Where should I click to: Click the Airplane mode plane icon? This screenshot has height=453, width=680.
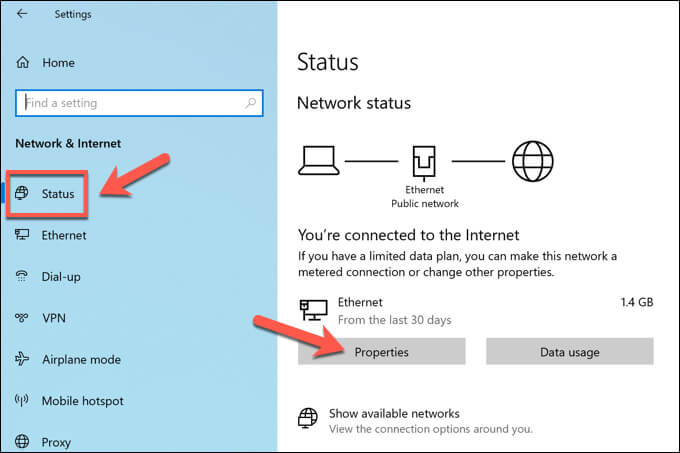(22, 360)
